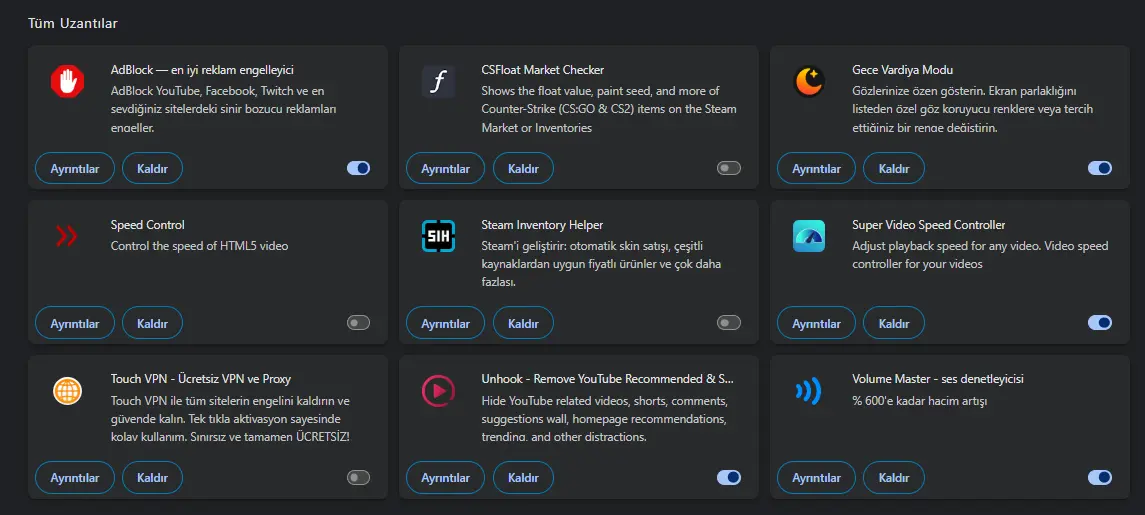The width and height of the screenshot is (1145, 515).
Task: Disable the Volume Master toggle
Action: click(x=1100, y=478)
